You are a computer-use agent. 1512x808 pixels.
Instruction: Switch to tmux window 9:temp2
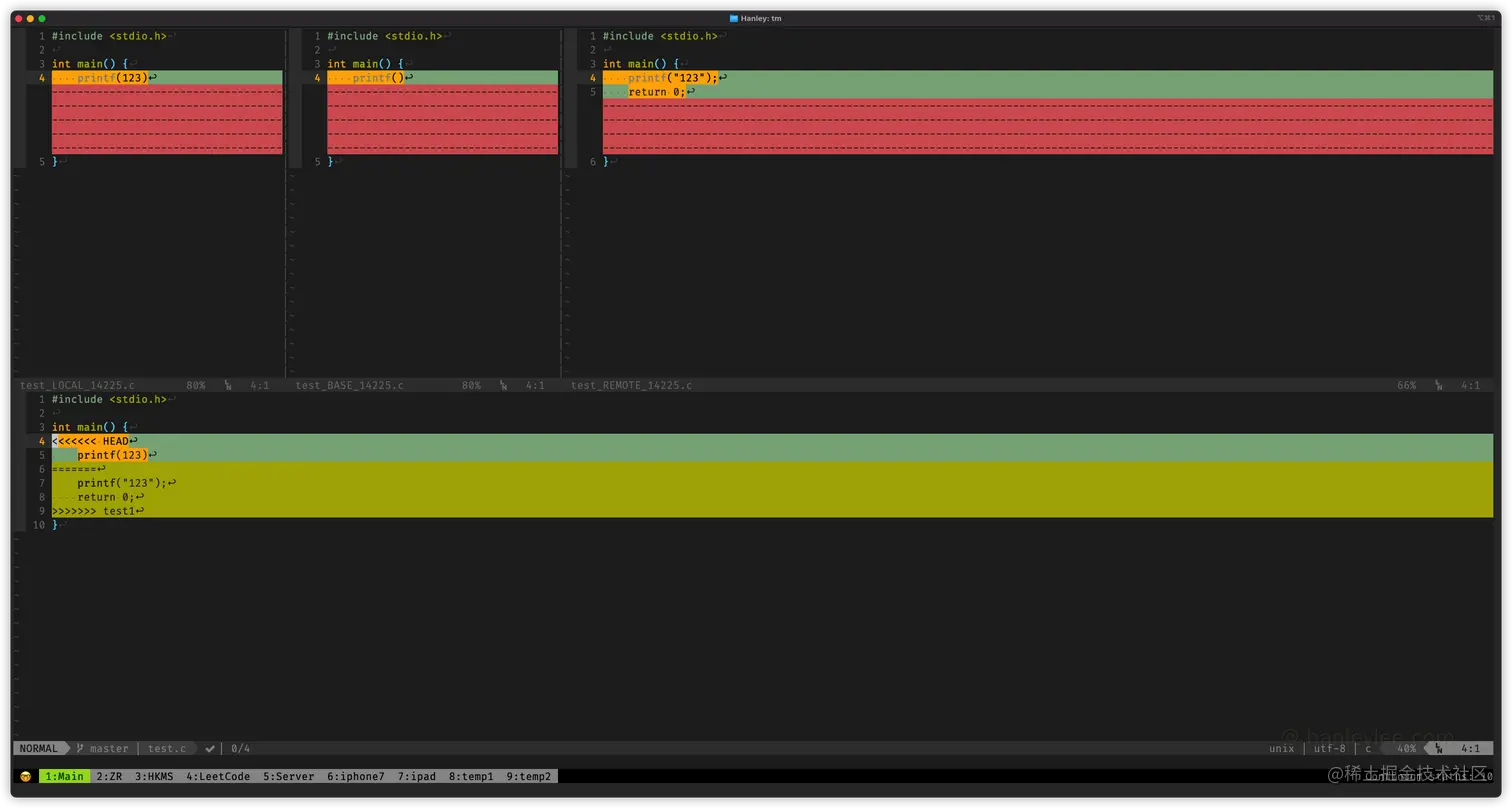click(x=528, y=776)
